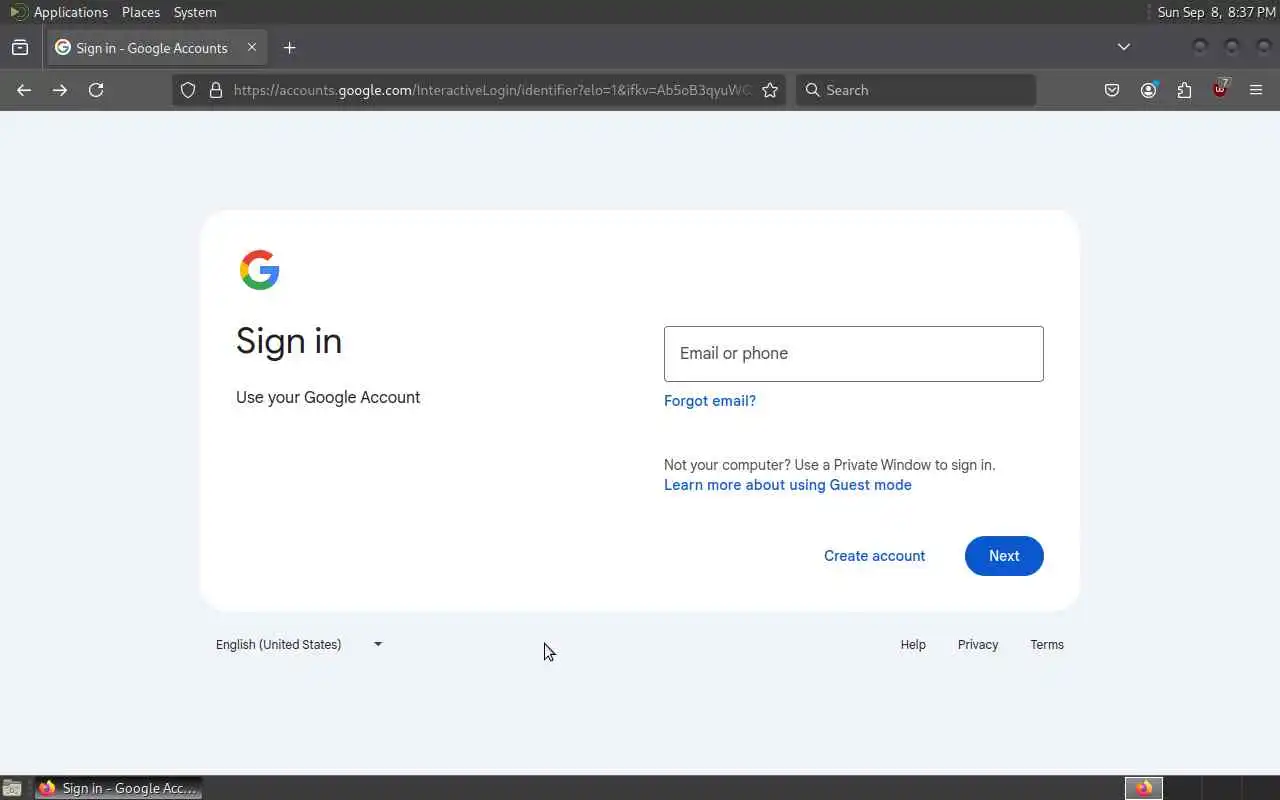Viewport: 1280px width, 800px height.
Task: Go back with the back arrow
Action: point(24,90)
